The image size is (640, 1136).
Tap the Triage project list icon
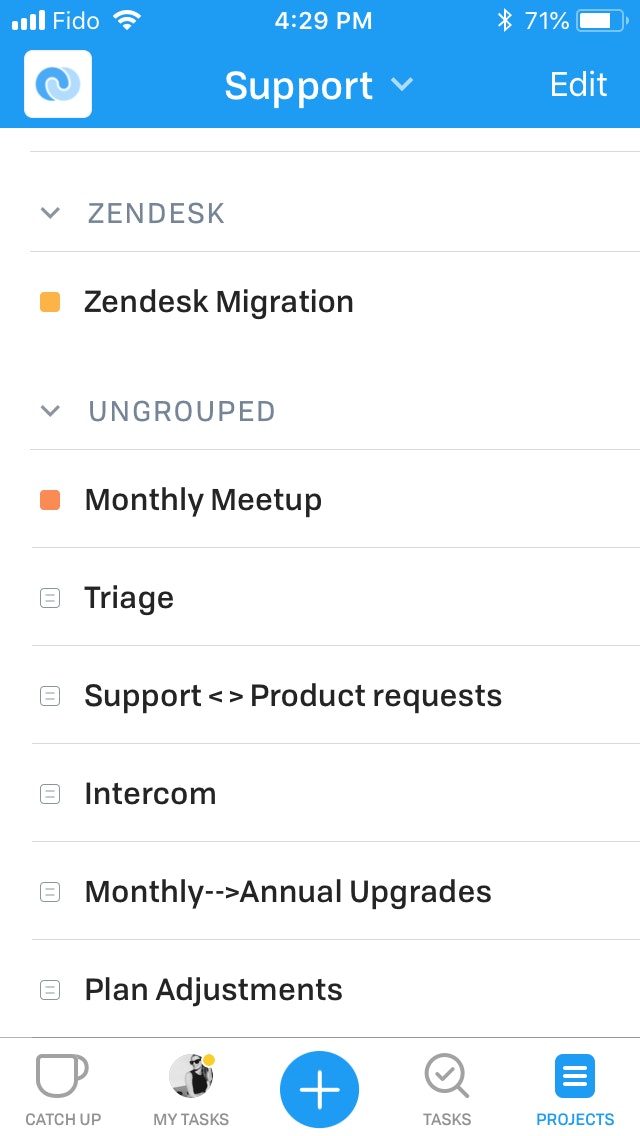point(49,598)
